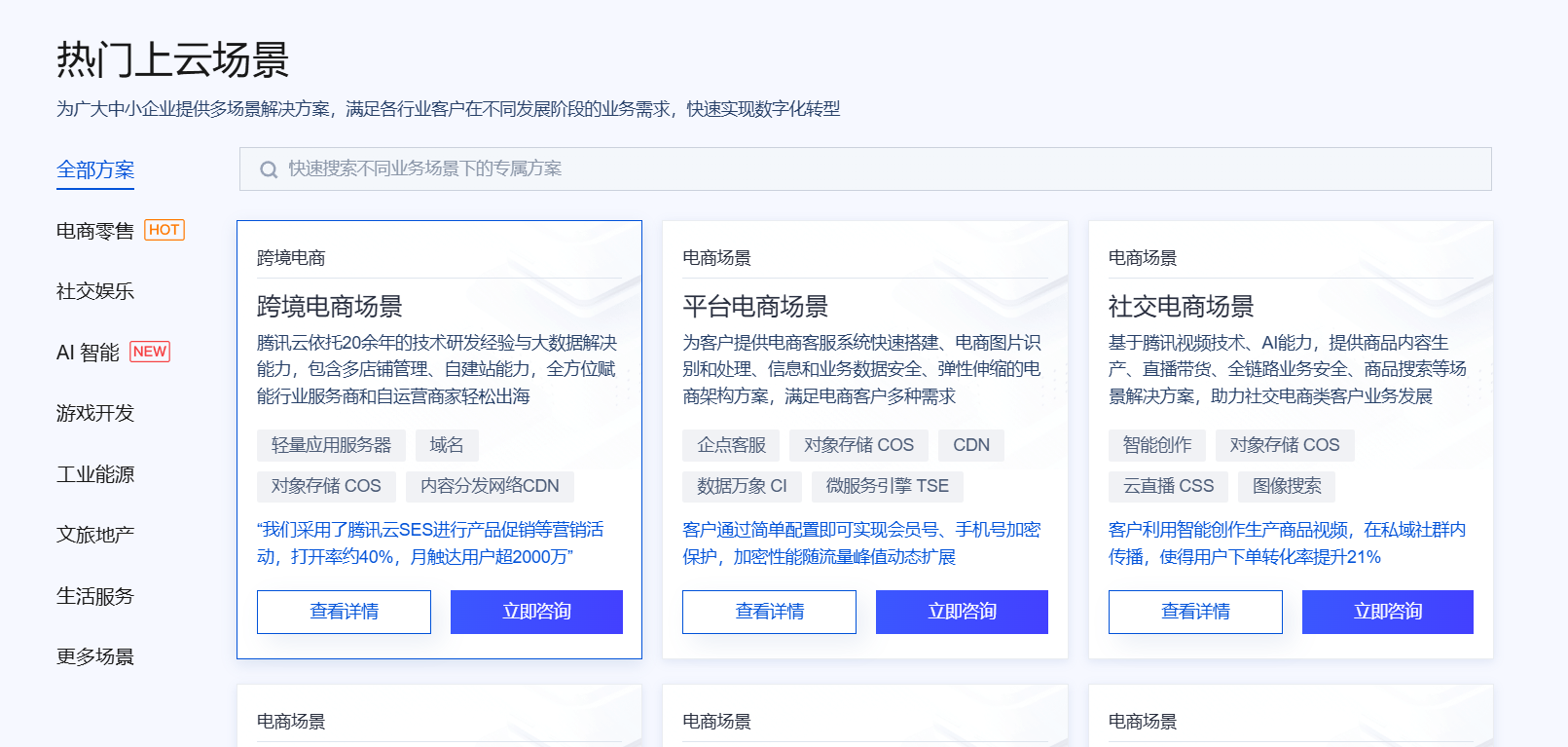Click the 微服务引擎 TSE tag
Screen dimensions: 1568x747
887,486
